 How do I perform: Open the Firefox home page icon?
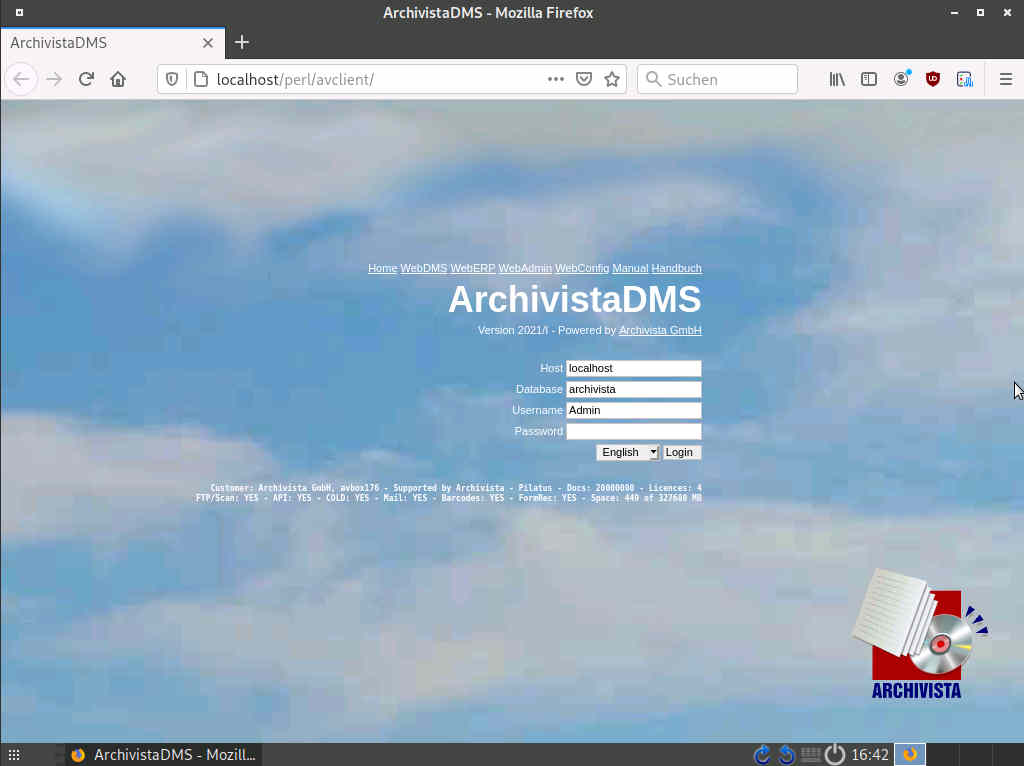(118, 79)
